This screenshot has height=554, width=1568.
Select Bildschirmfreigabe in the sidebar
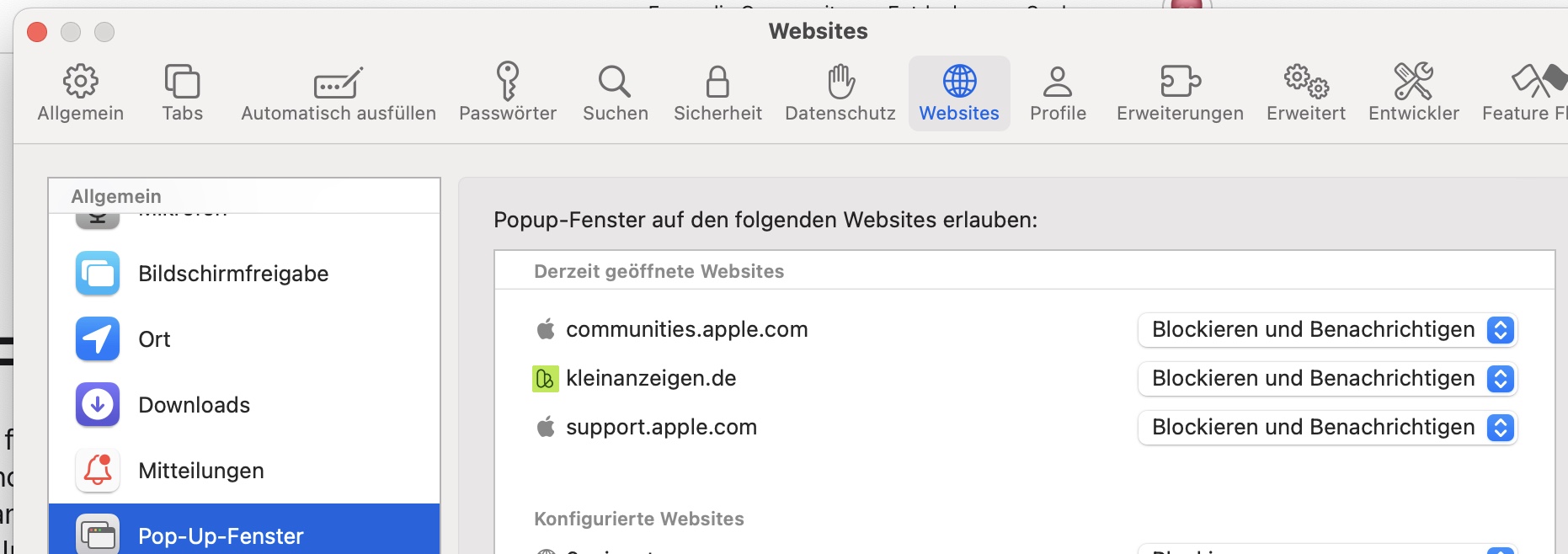233,274
